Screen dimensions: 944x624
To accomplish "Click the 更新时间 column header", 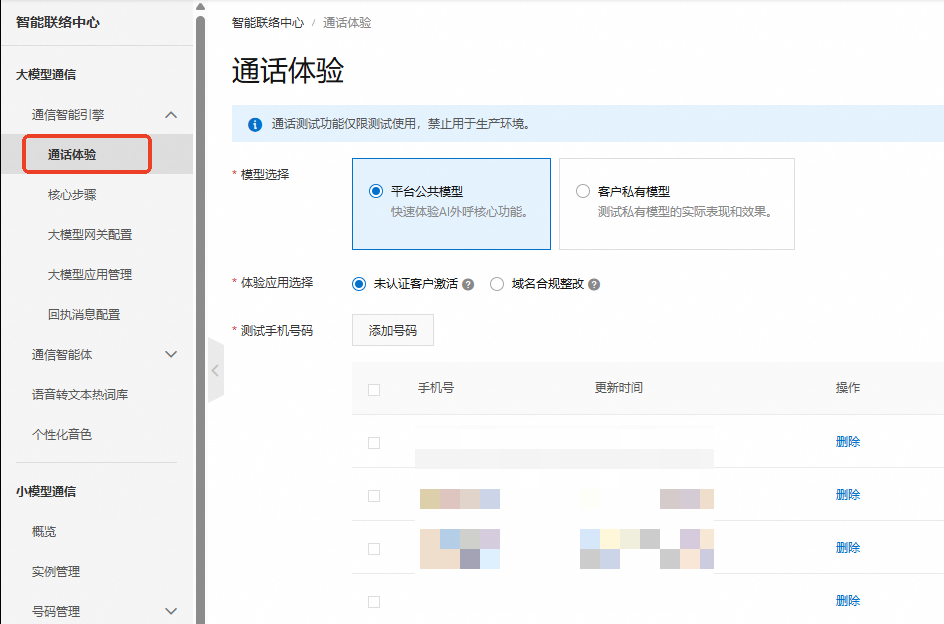I will pos(618,388).
